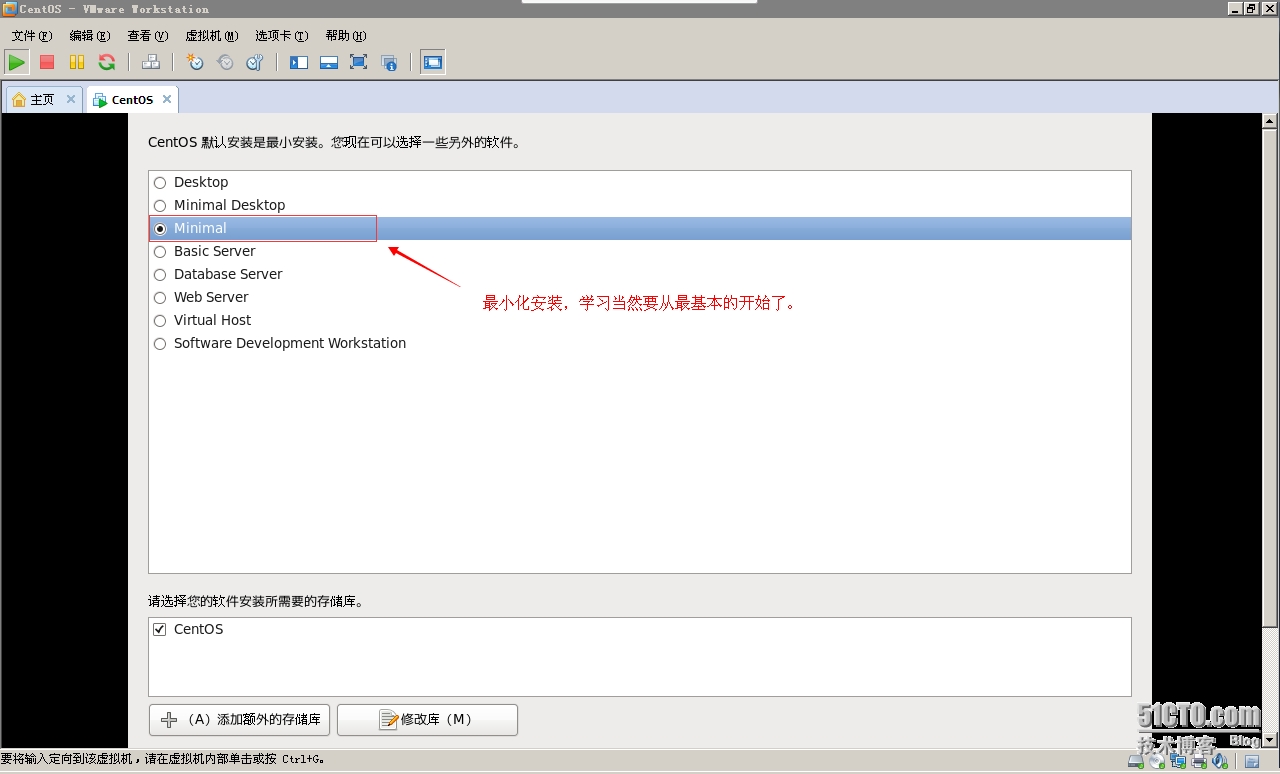The height and width of the screenshot is (774, 1280).
Task: Click the vertical scrollbar thumb on the right
Action: [1270, 378]
